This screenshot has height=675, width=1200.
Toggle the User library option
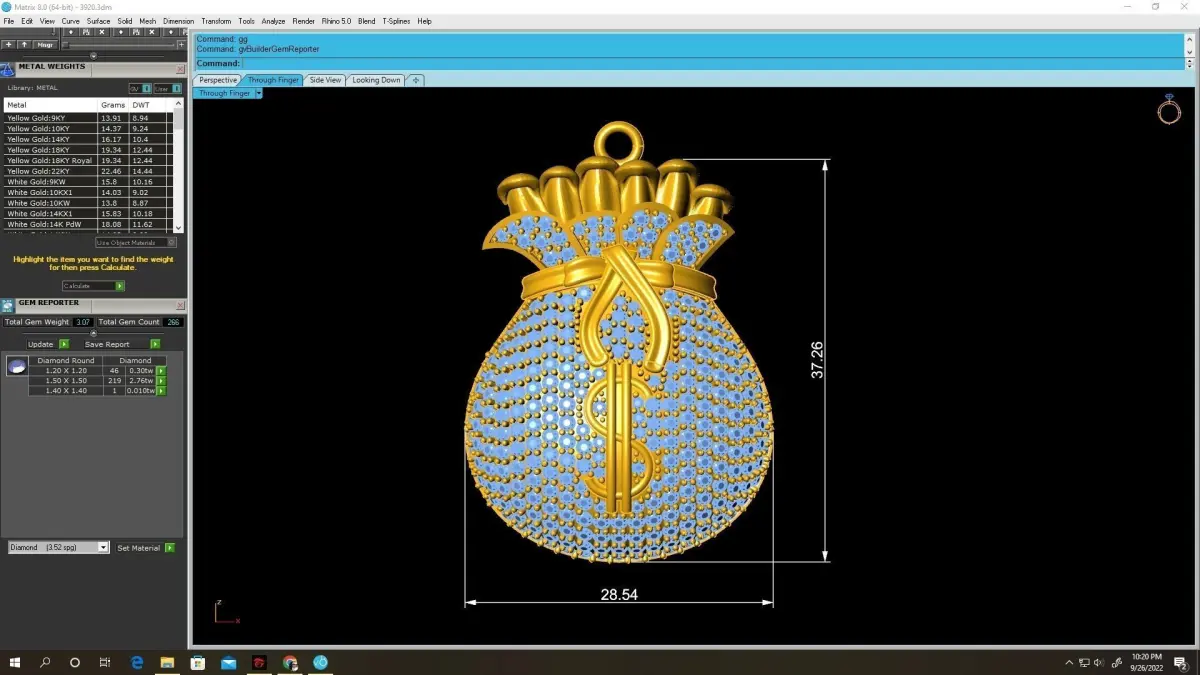167,88
